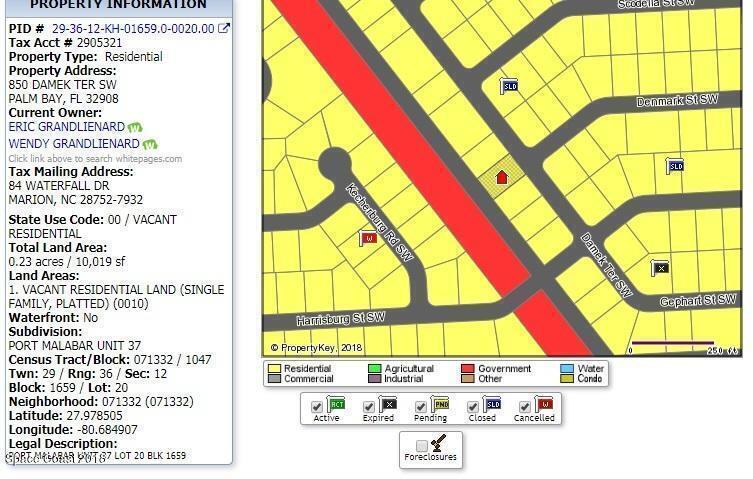Open the ERIC GRANDLIENARD owner link
This screenshot has width=753, height=479.
66,127
